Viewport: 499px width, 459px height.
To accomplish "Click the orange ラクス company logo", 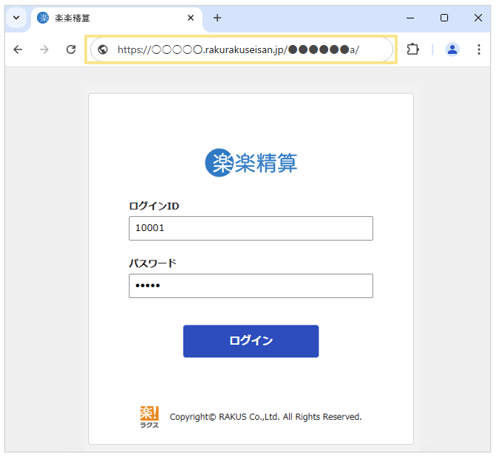I will (x=149, y=417).
